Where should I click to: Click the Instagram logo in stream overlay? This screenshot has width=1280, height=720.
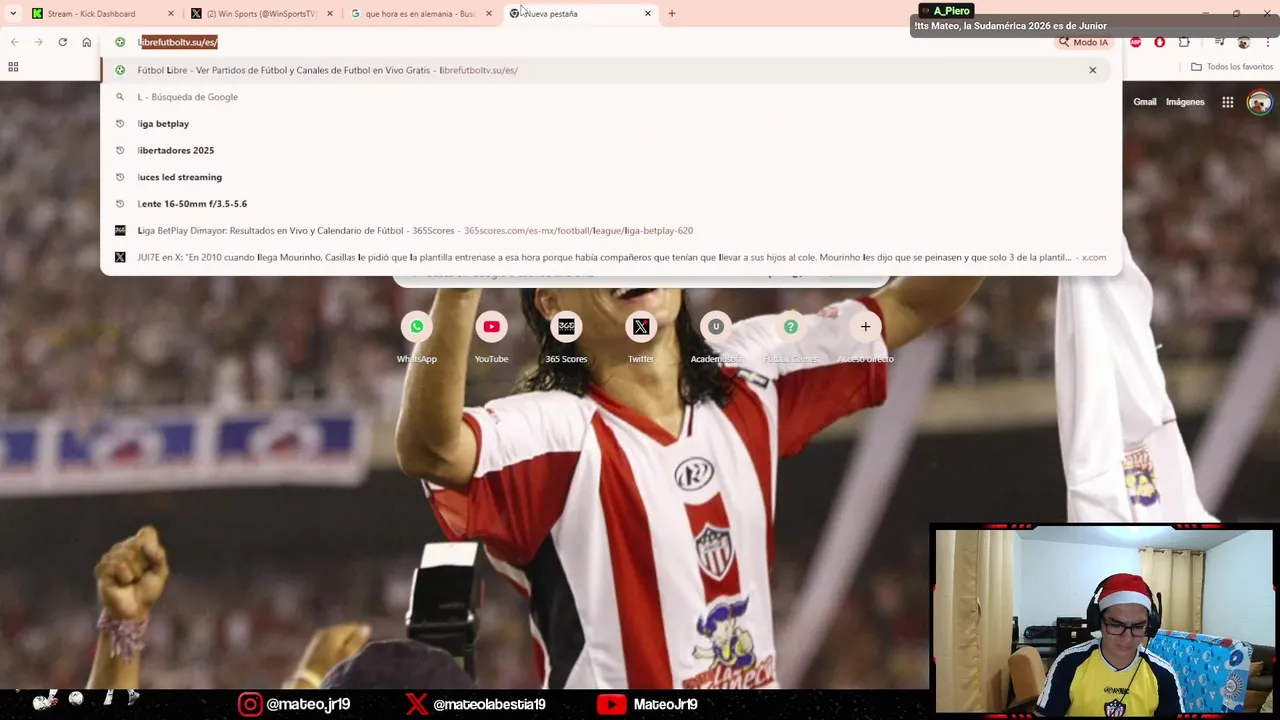point(250,704)
